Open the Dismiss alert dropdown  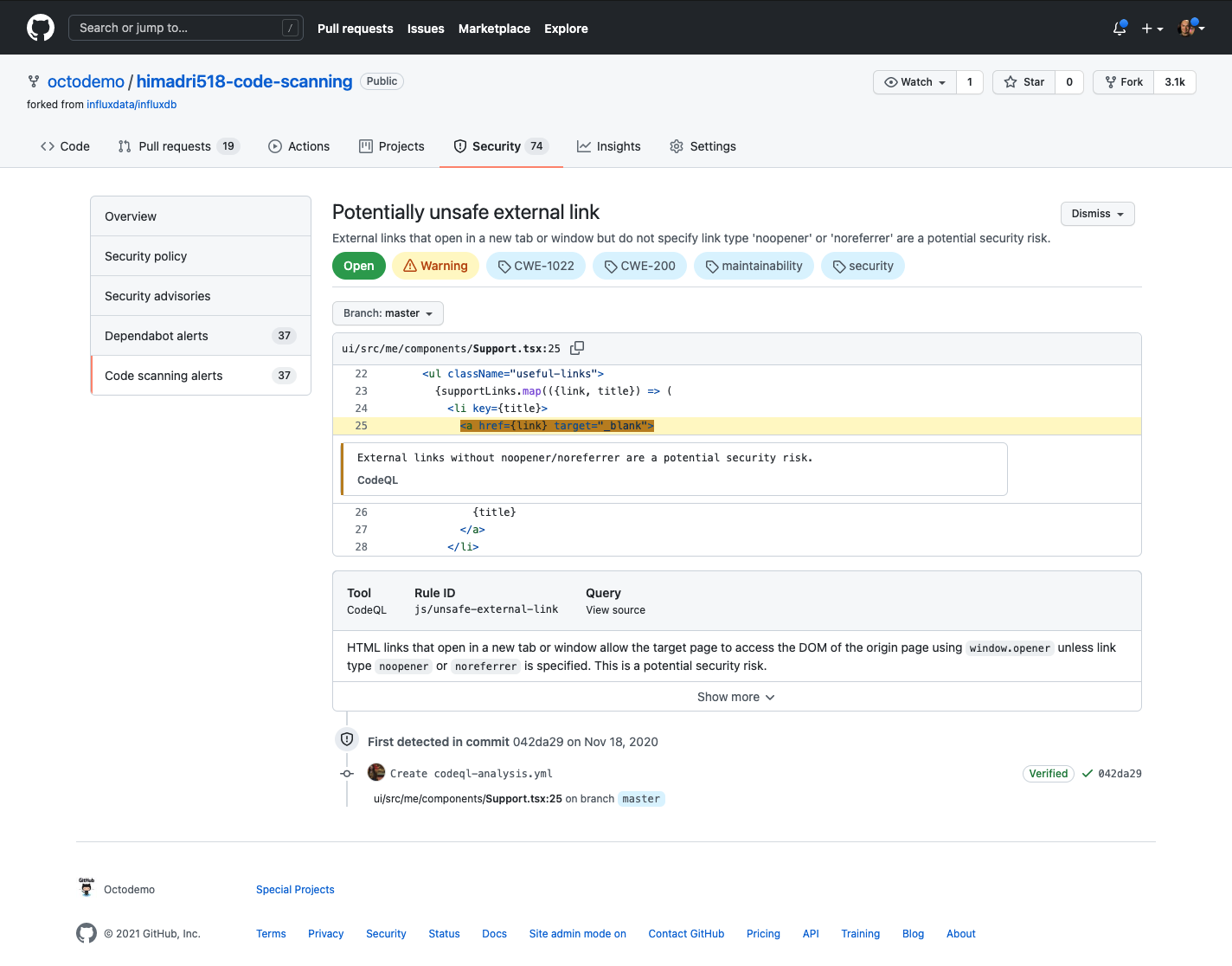click(1097, 214)
